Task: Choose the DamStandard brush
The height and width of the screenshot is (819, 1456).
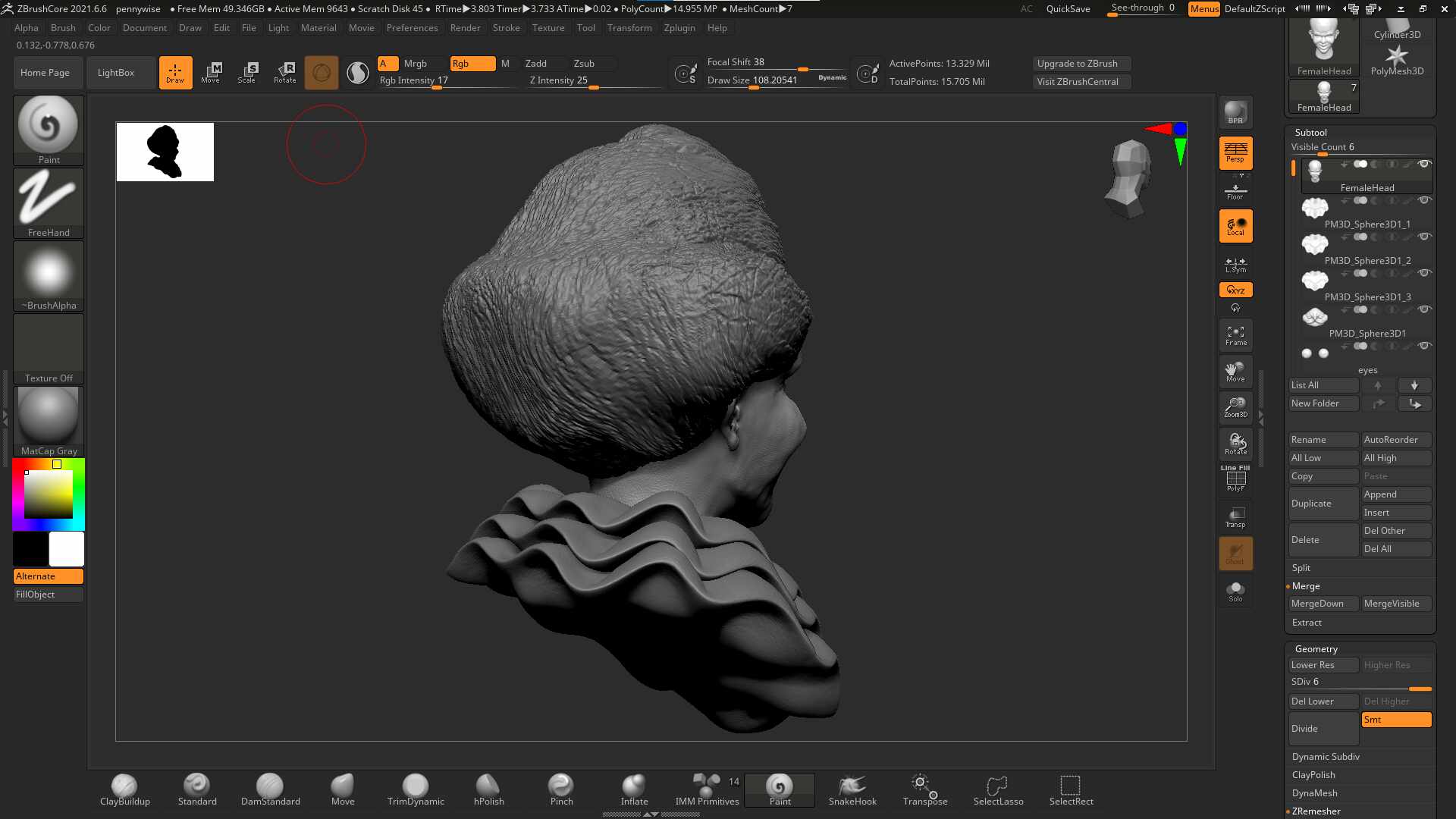Action: pos(270,789)
